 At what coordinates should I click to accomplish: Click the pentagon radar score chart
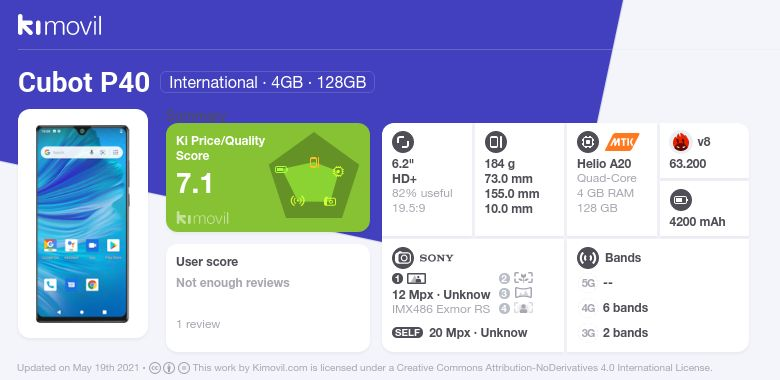pos(313,177)
